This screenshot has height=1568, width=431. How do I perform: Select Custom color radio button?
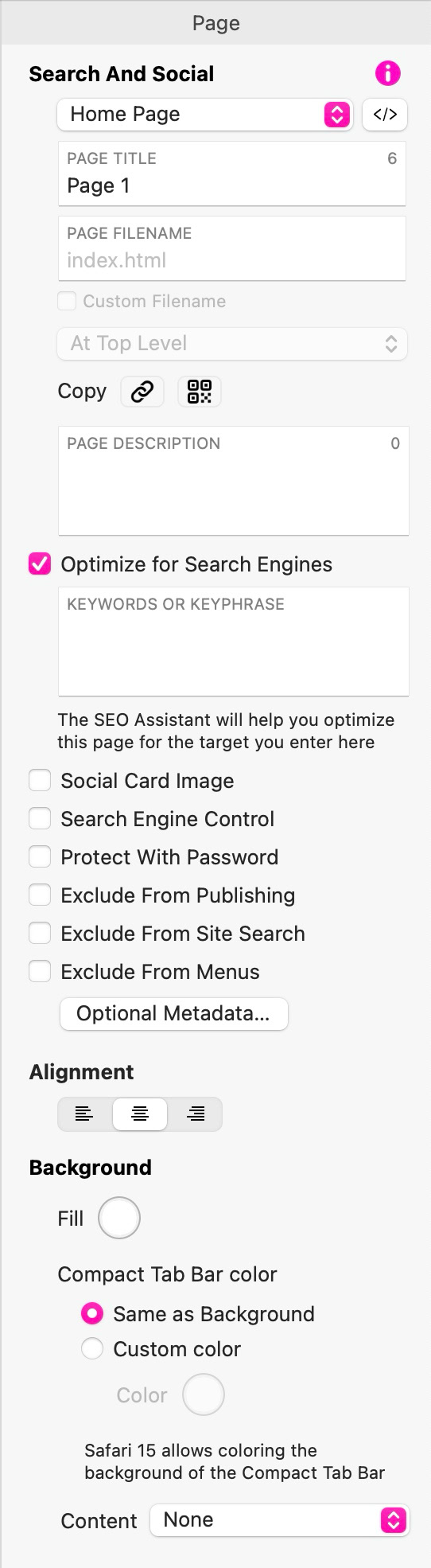point(92,1349)
